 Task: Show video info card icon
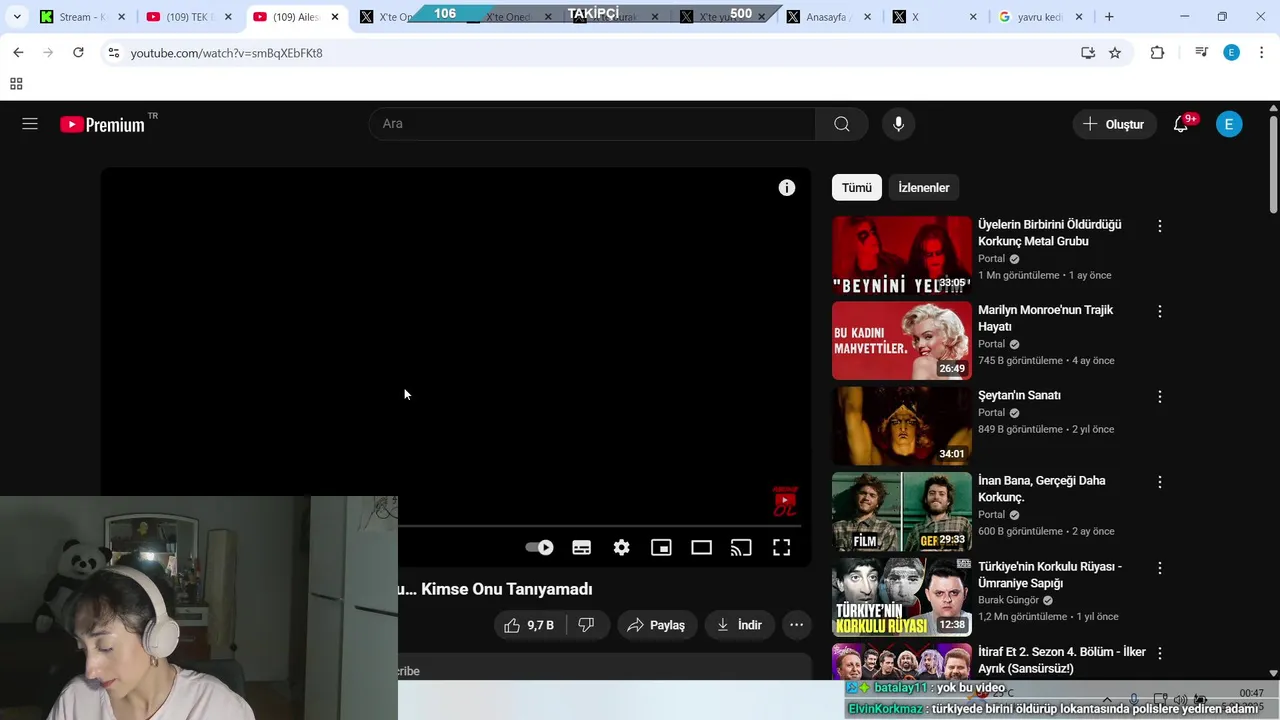pyautogui.click(x=787, y=188)
